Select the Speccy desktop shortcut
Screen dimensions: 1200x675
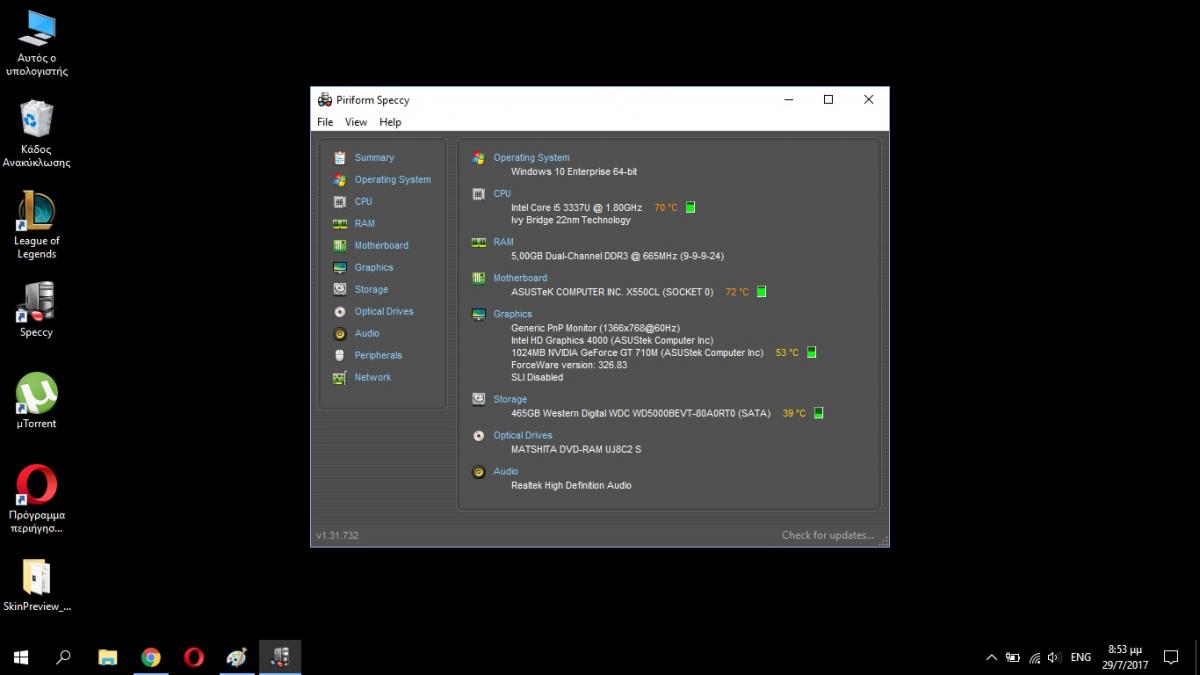coord(37,310)
